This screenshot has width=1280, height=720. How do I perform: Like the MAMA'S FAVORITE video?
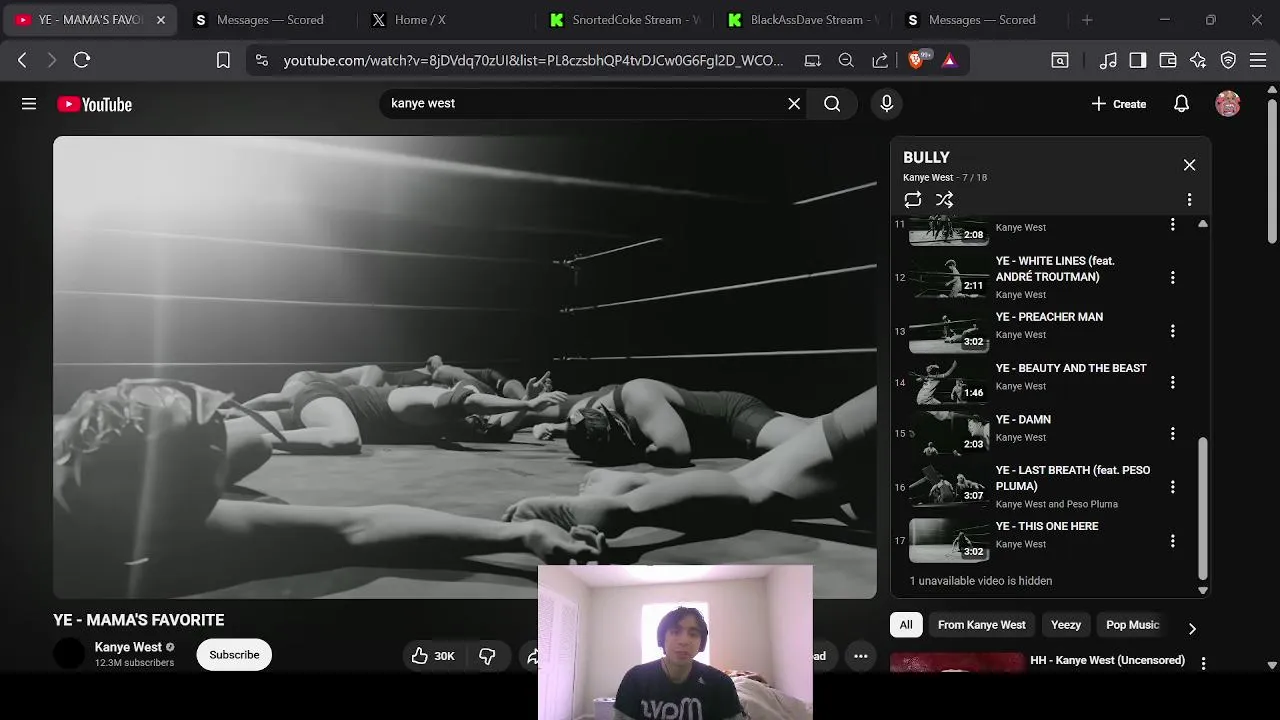click(x=432, y=656)
